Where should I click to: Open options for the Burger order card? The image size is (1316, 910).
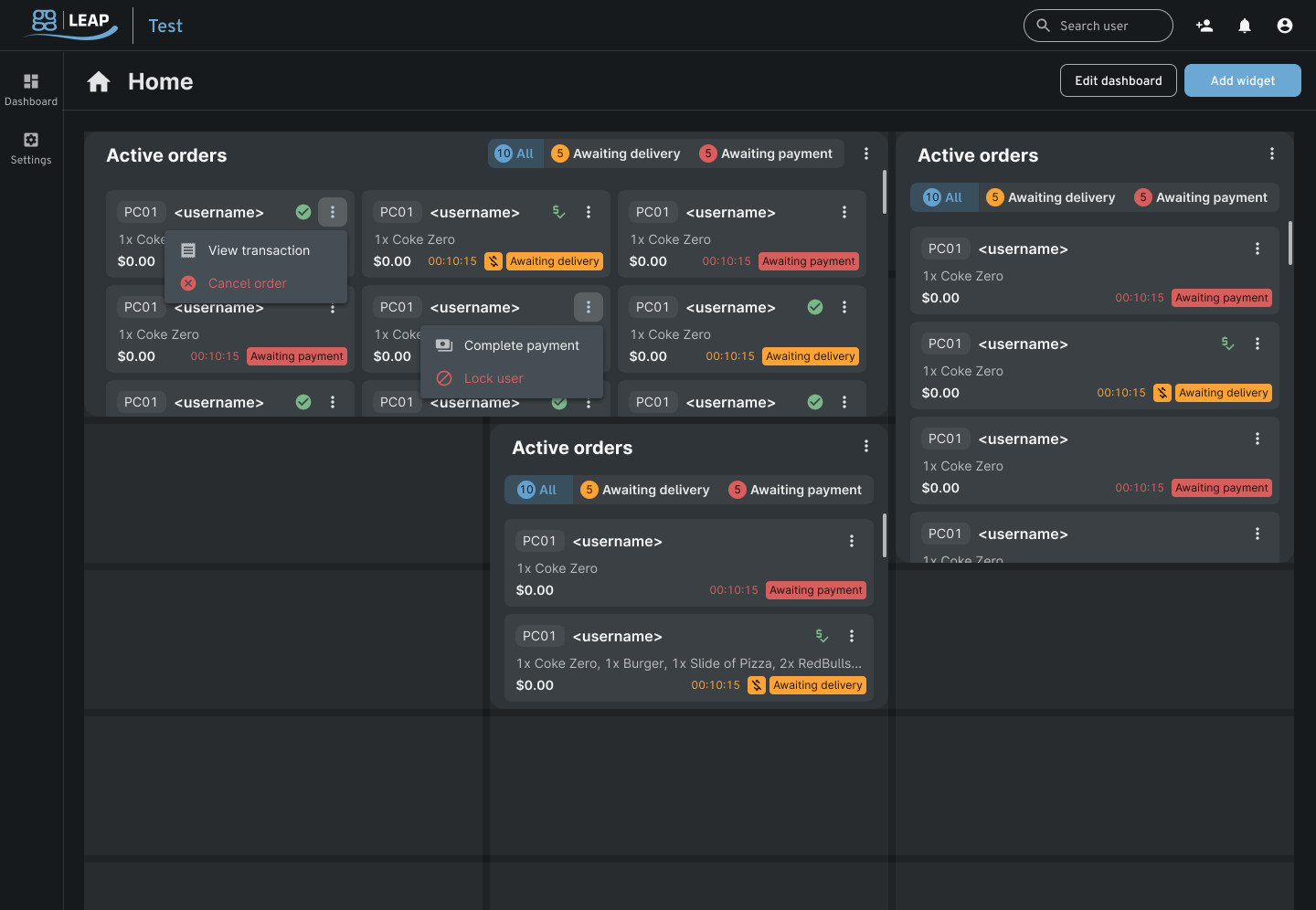[852, 636]
